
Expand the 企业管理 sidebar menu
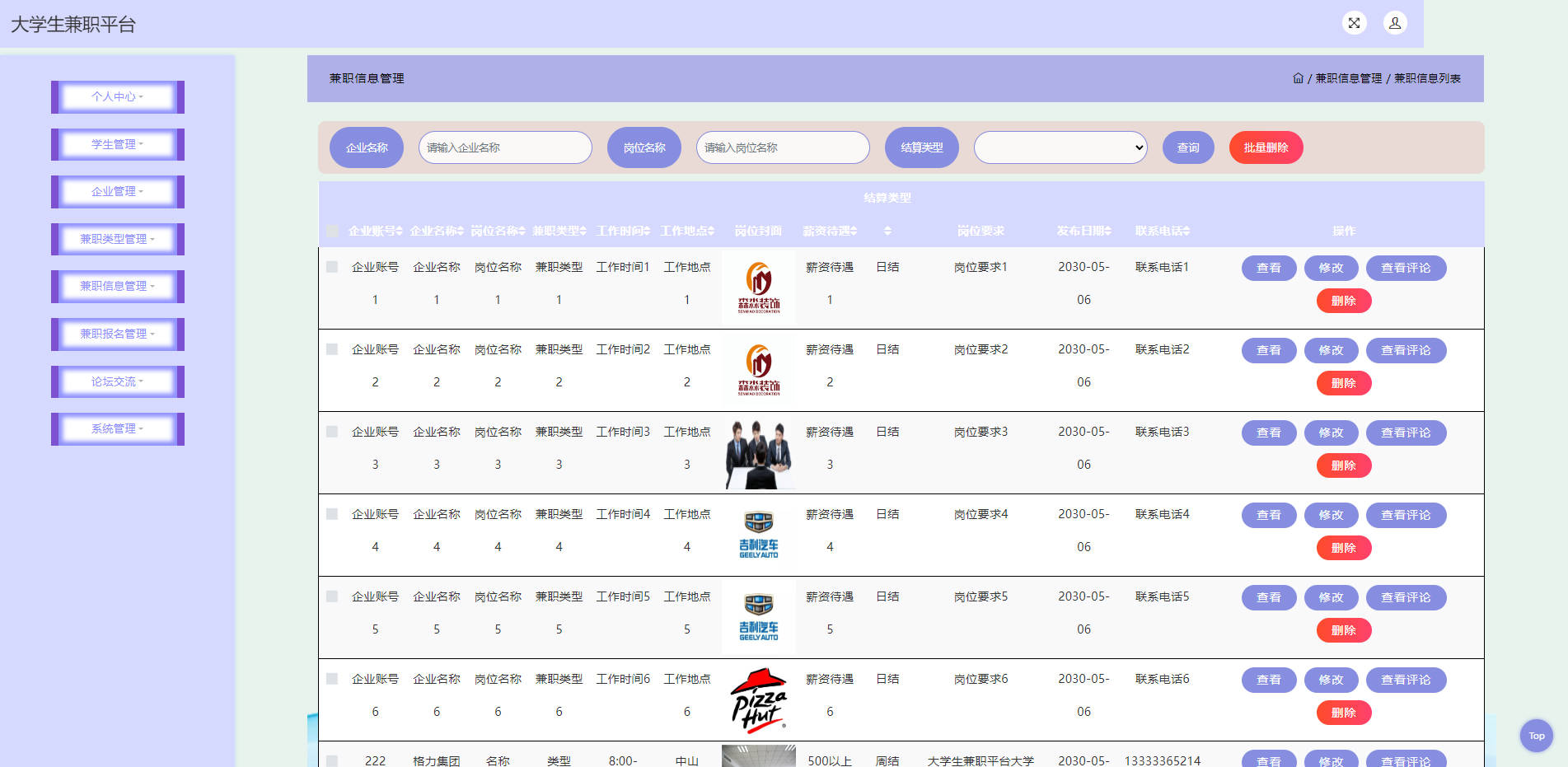(x=117, y=192)
